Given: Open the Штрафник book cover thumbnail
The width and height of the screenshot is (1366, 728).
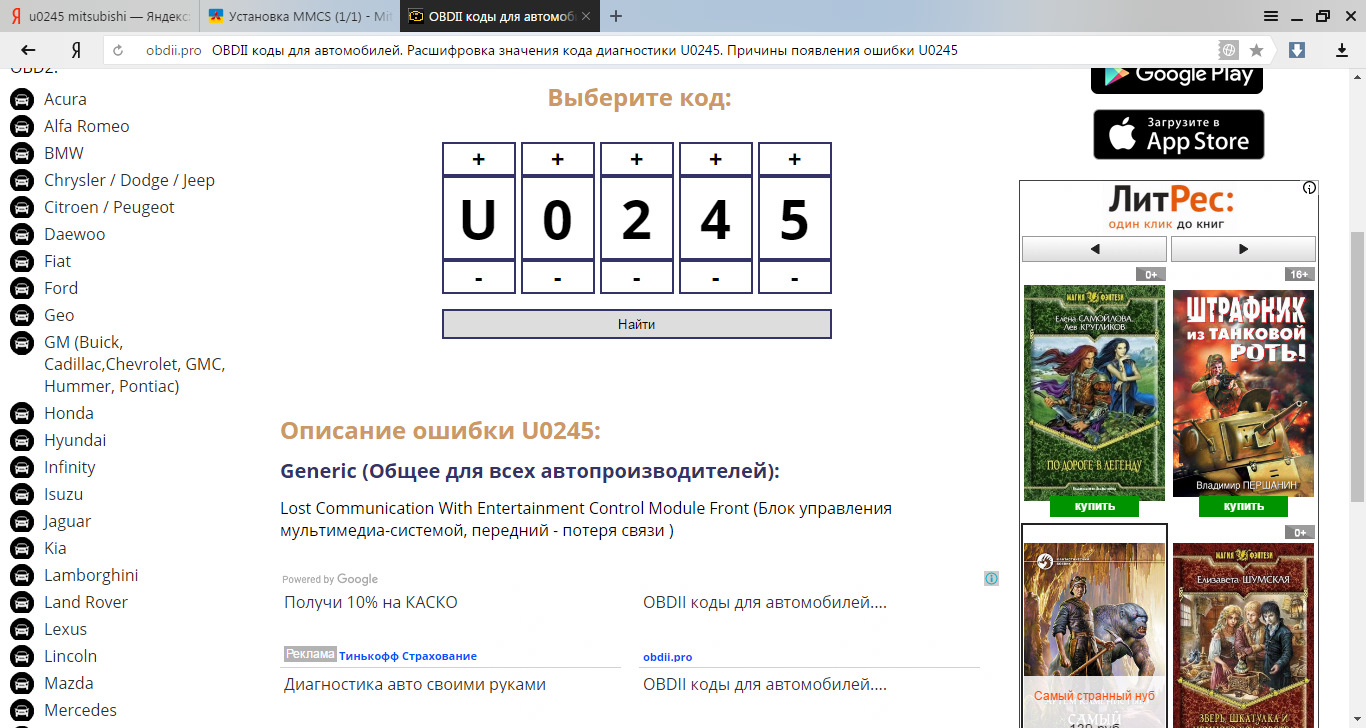Looking at the screenshot, I should click(1243, 392).
